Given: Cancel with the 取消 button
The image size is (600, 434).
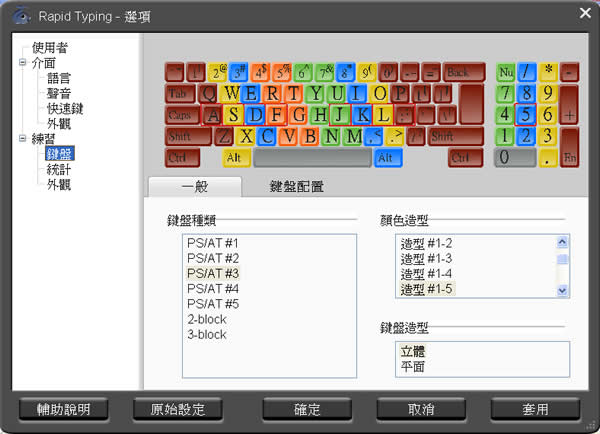Looking at the screenshot, I should 421,409.
